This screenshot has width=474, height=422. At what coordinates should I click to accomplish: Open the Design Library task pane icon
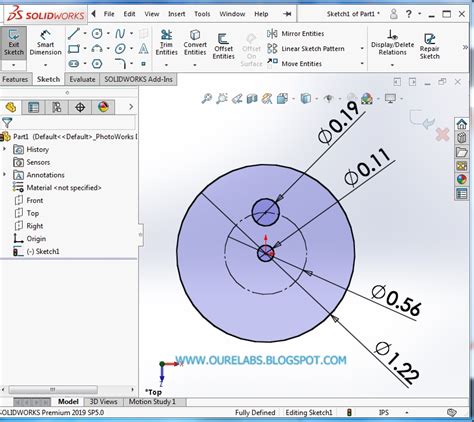462,138
